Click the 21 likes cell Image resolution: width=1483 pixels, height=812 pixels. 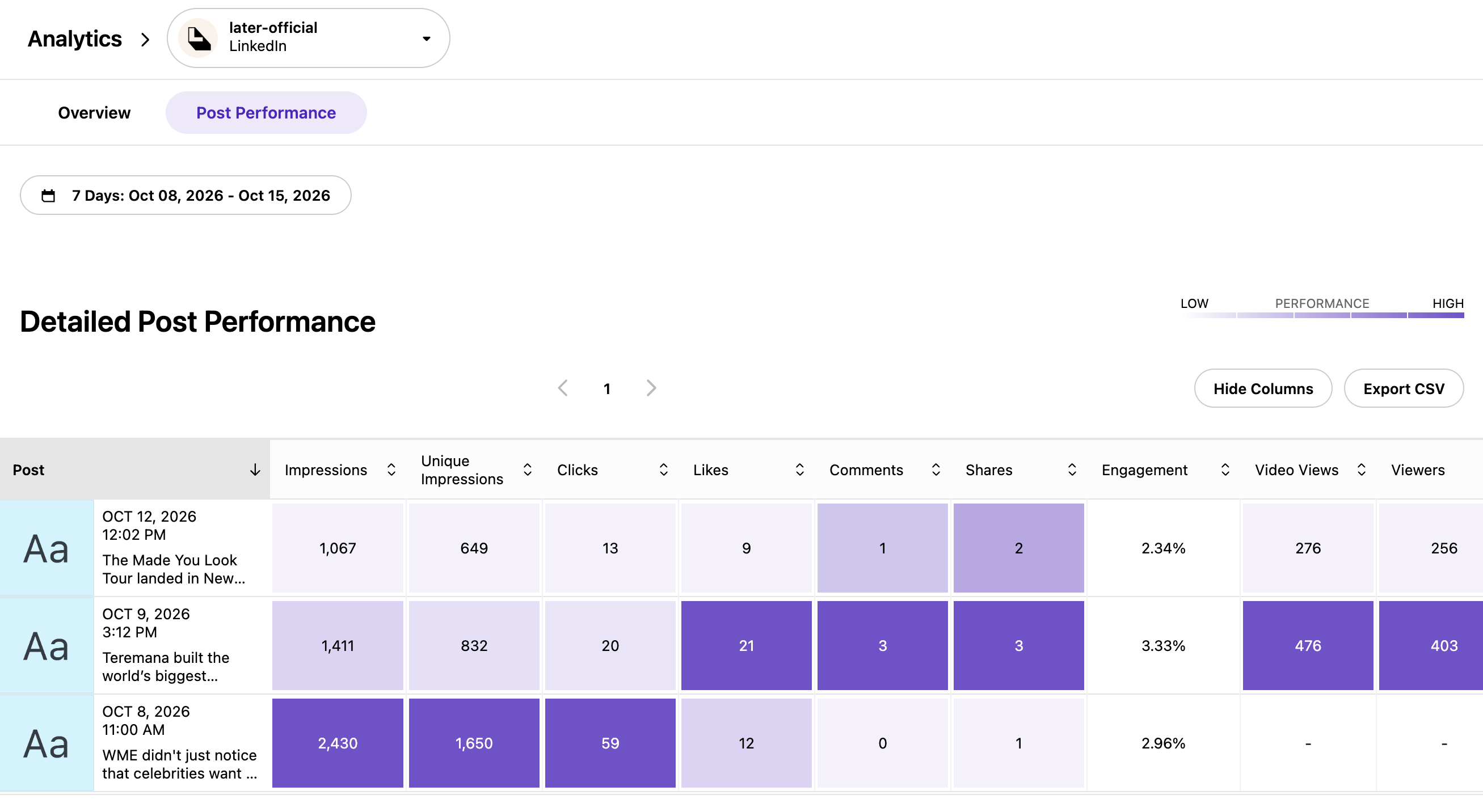tap(746, 645)
